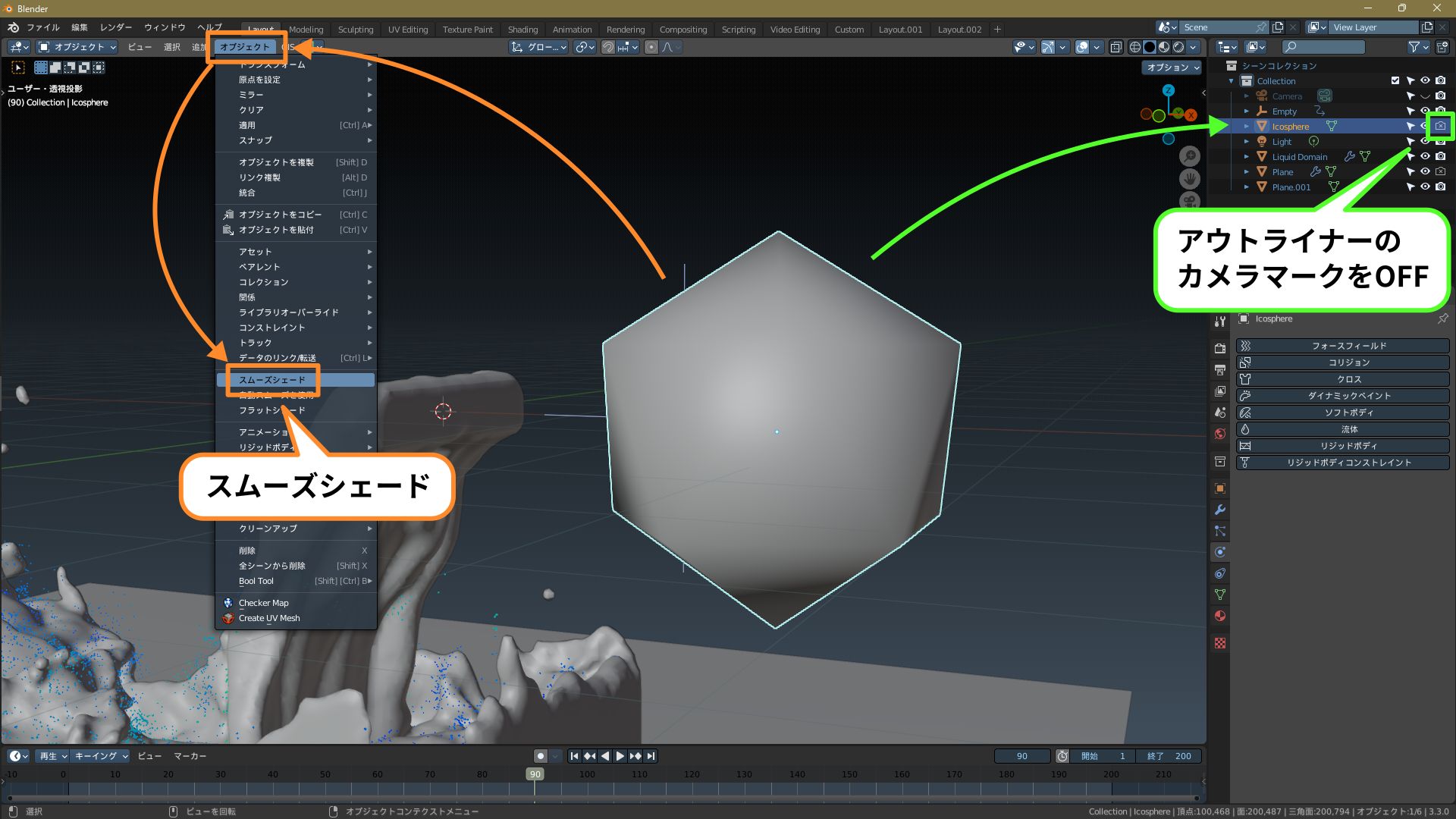This screenshot has height=819, width=1456.
Task: Click the zoom viewport gizmo icon
Action: (1190, 156)
